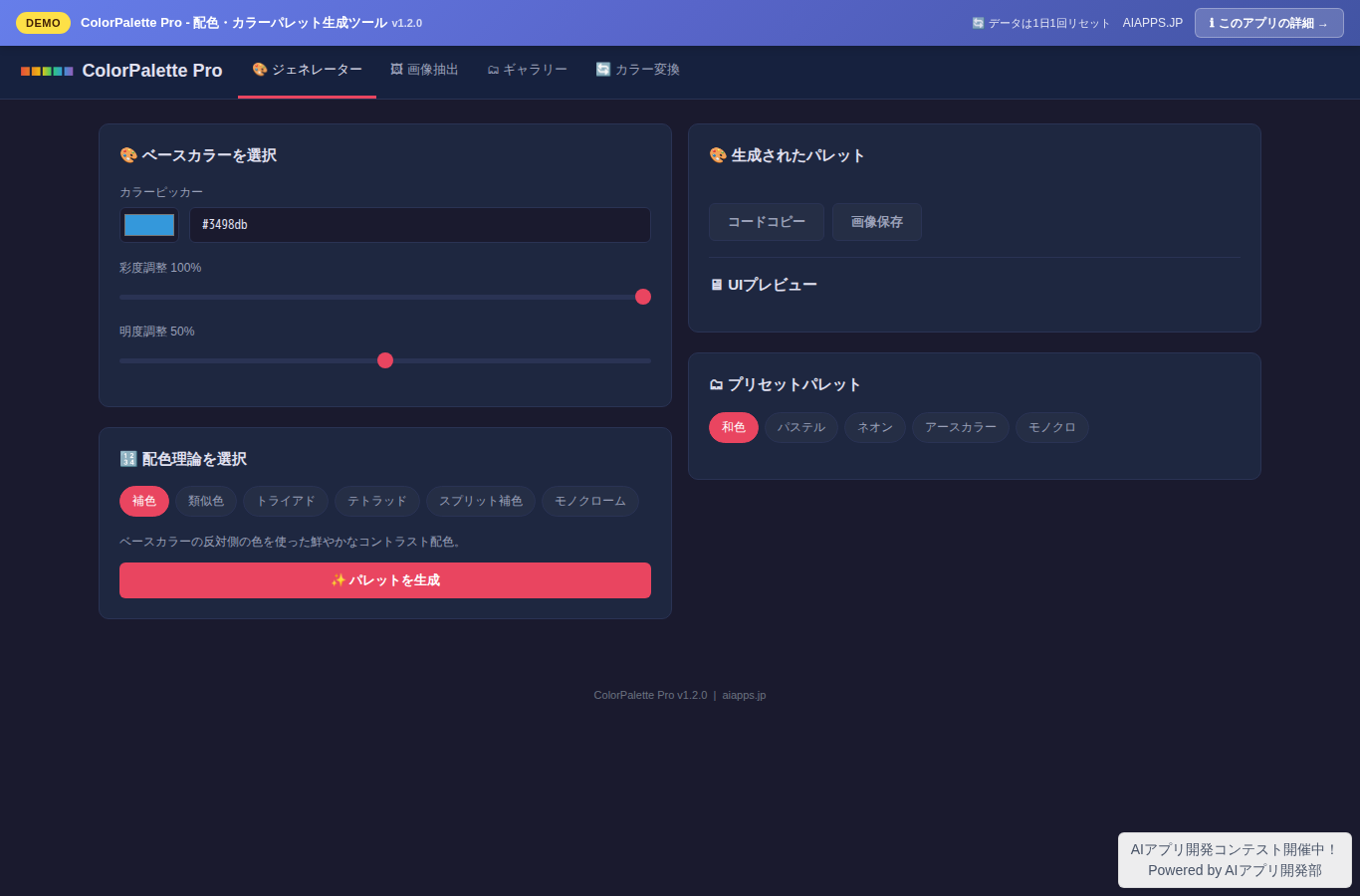Open the base color picker swatch
Image resolution: width=1360 pixels, height=896 pixels.
coord(149,225)
